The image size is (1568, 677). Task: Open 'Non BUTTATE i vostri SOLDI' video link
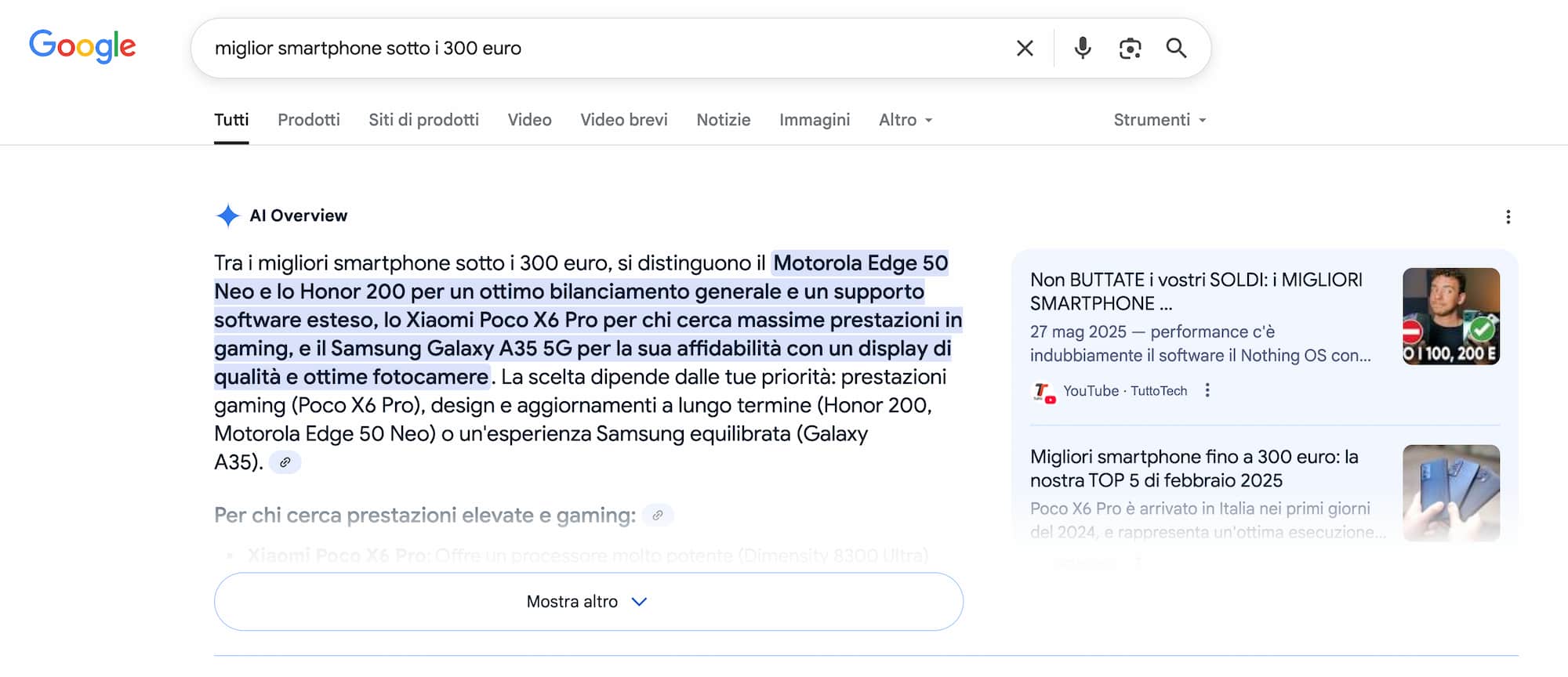click(x=1196, y=291)
